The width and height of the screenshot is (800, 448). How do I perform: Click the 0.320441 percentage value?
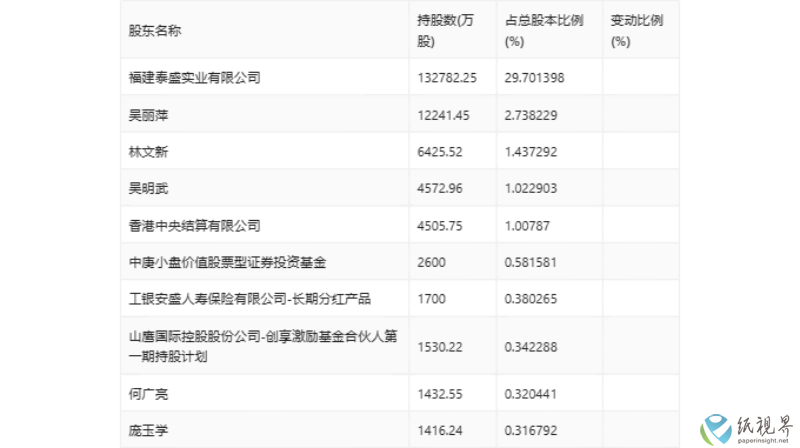coord(531,394)
